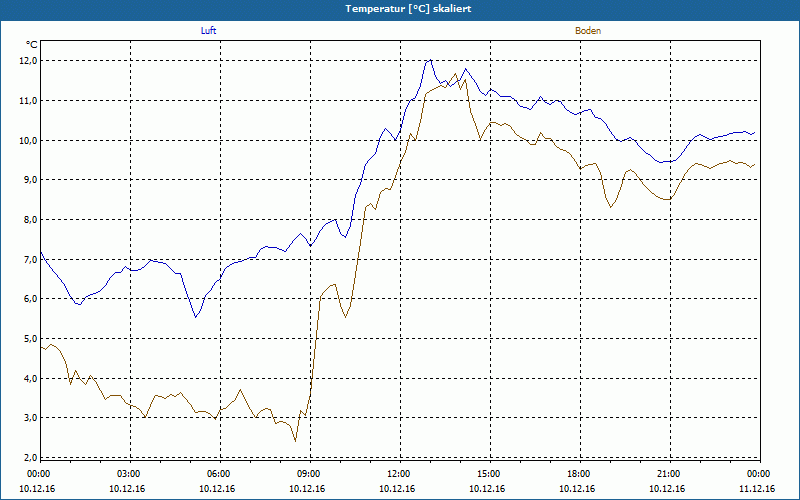Click the 10,0 y-axis label
Image resolution: width=800 pixels, height=500 pixels.
[29, 140]
